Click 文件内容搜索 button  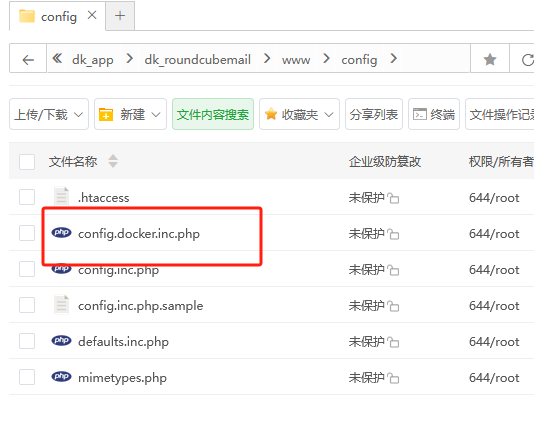pos(213,114)
